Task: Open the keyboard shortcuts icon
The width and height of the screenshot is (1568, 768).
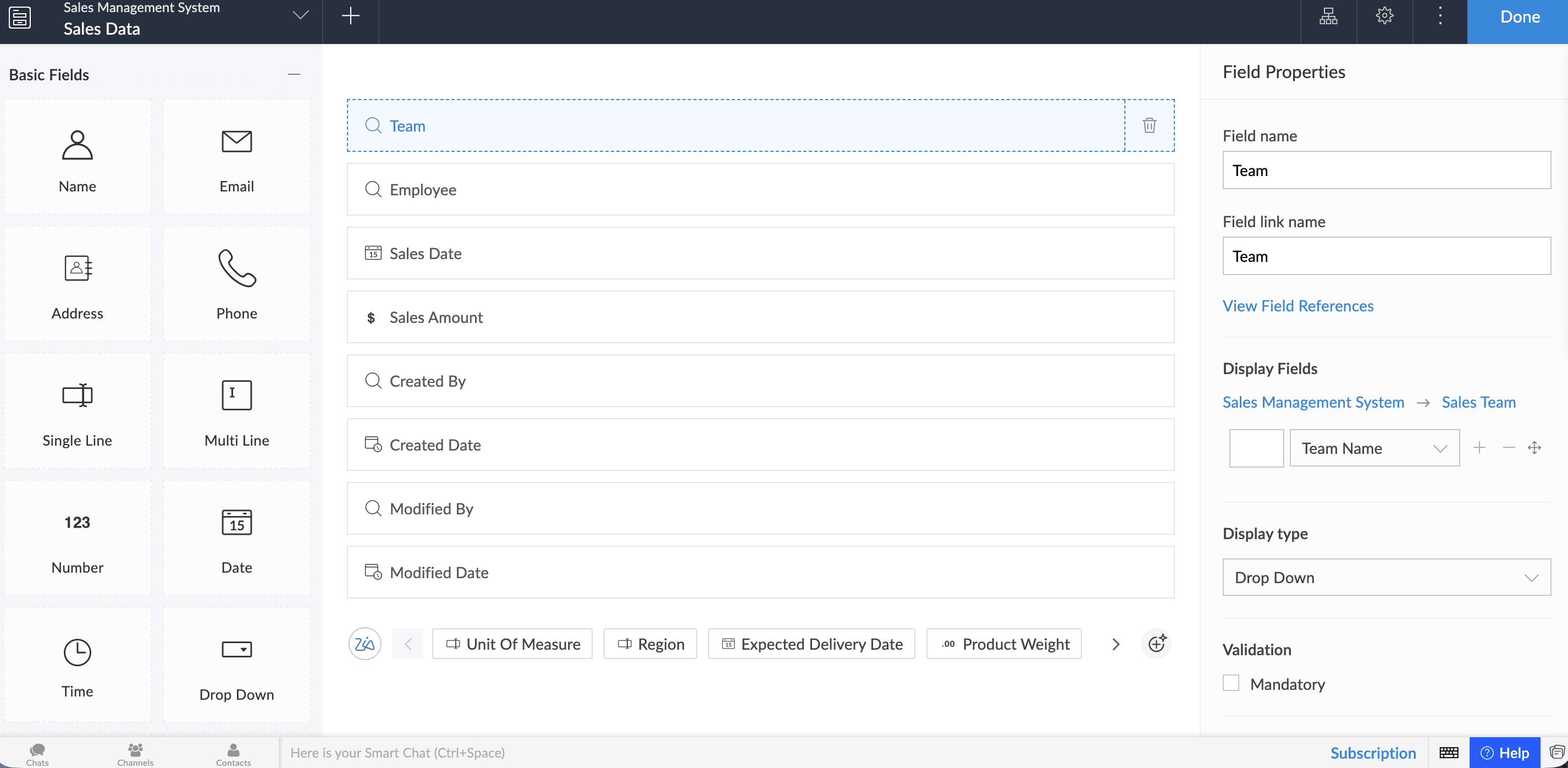Action: coord(1448,753)
